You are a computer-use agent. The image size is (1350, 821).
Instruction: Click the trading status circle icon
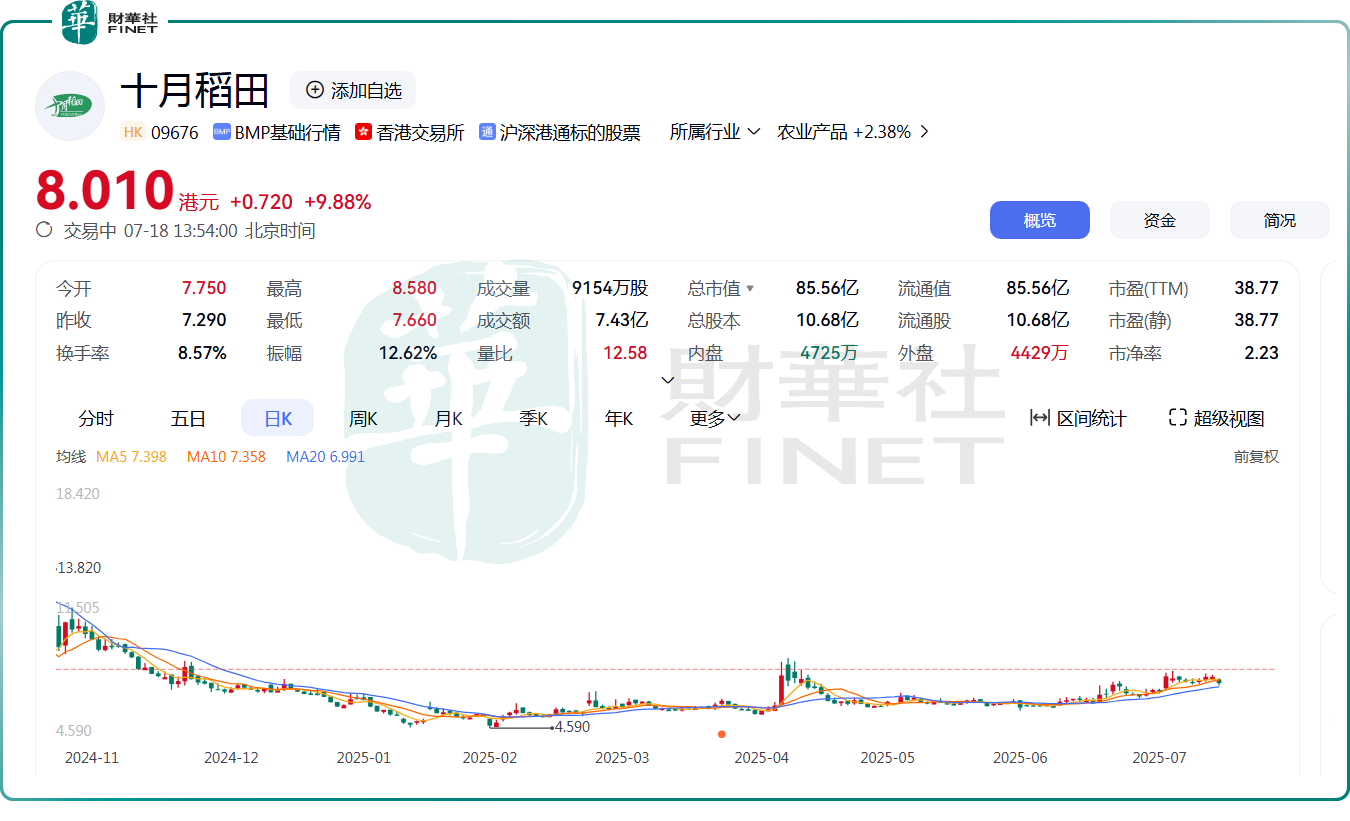click(x=44, y=230)
